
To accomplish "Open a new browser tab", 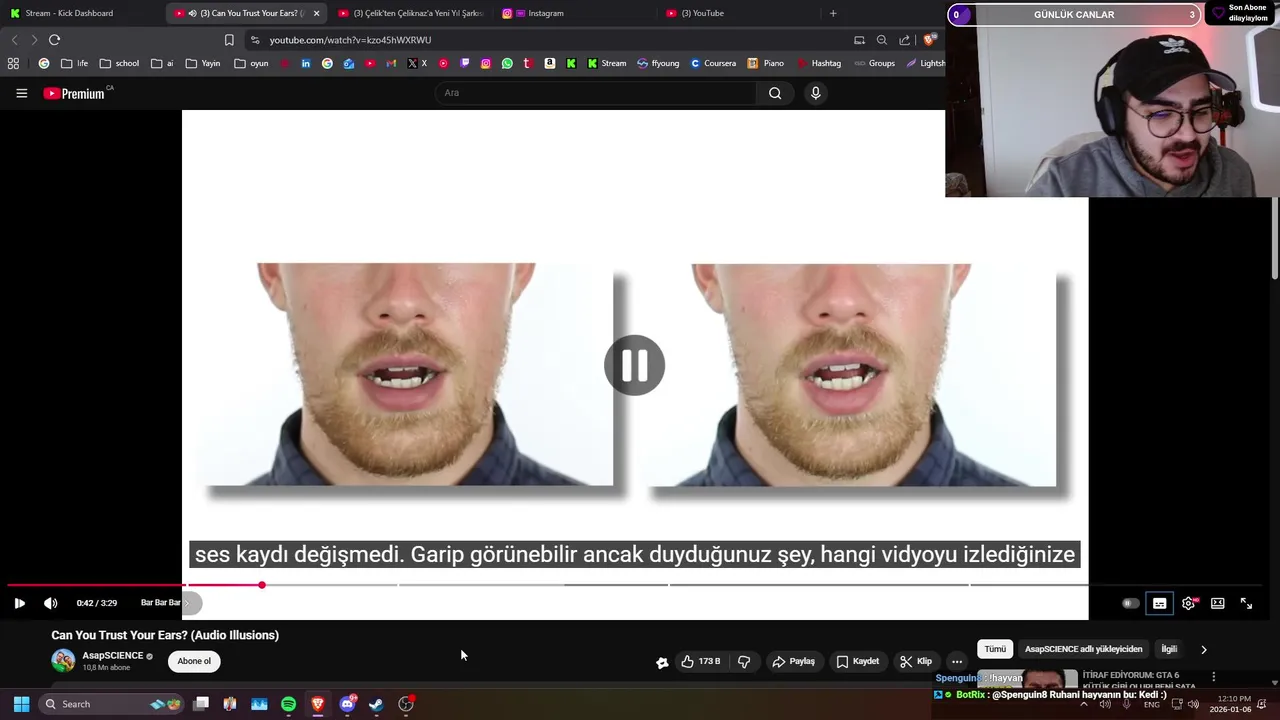I will [833, 13].
